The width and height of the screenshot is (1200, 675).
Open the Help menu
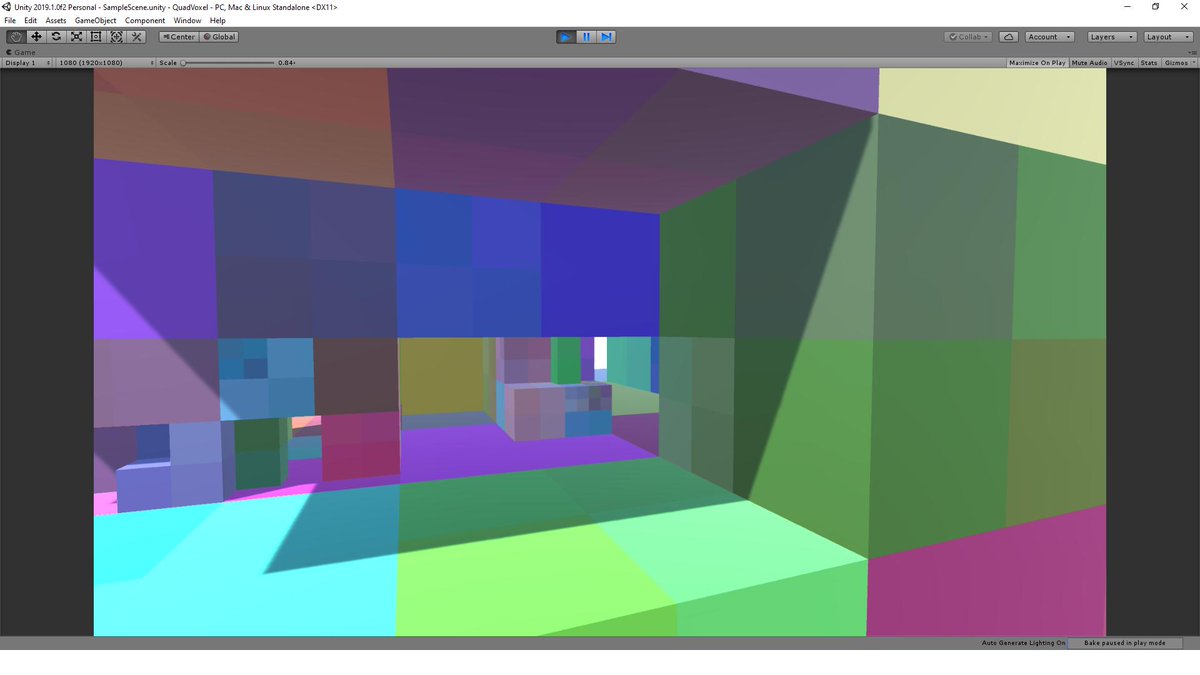click(218, 20)
